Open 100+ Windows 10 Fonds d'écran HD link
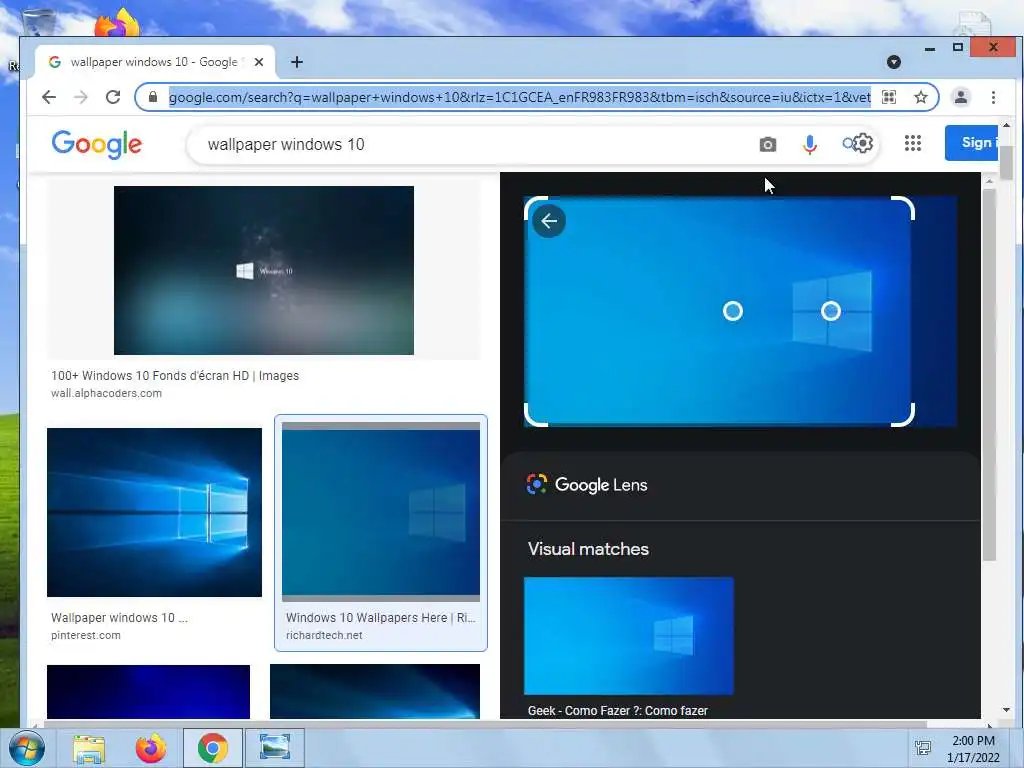1024x768 pixels. [175, 376]
